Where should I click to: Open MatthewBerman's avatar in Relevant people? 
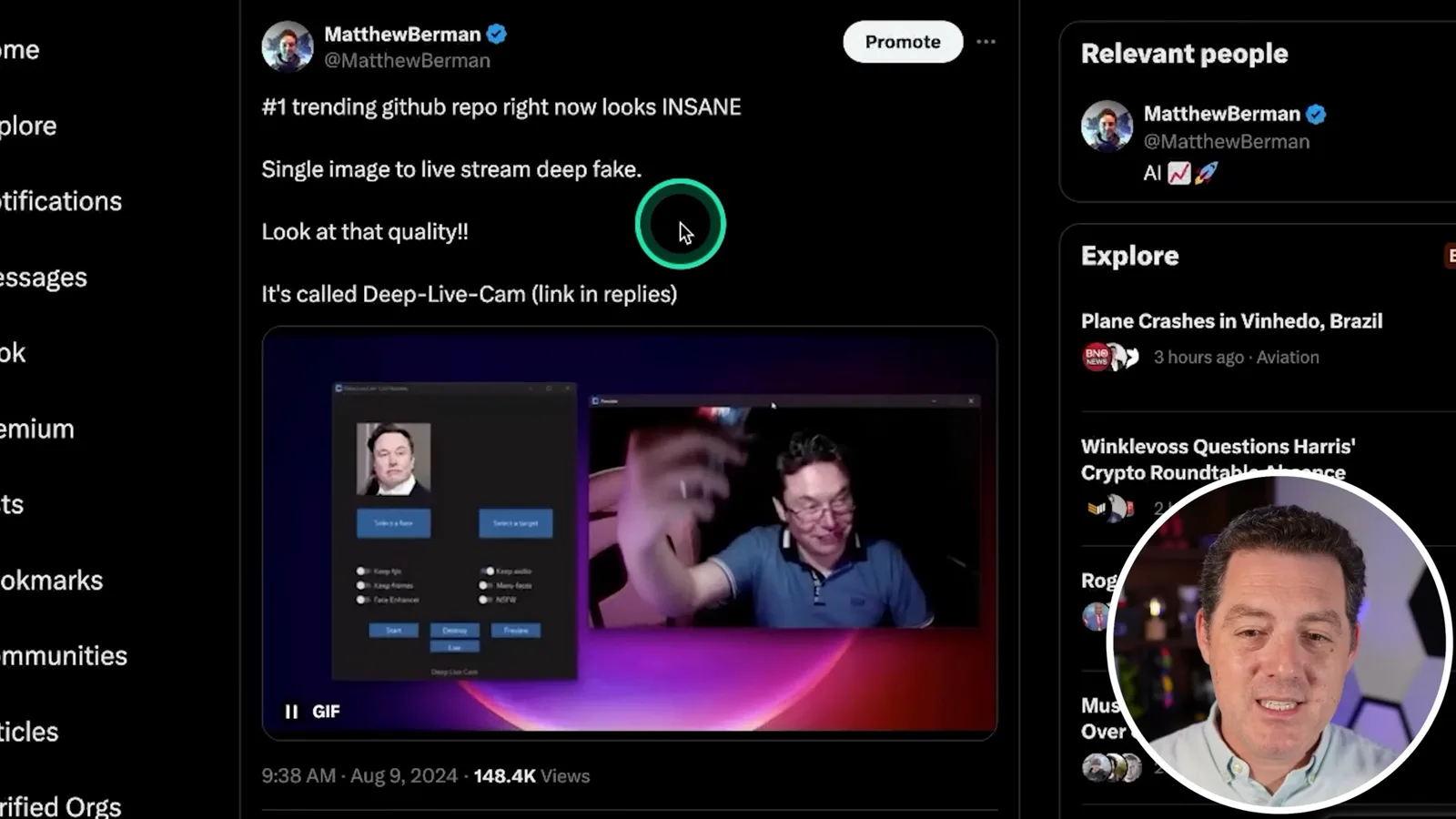pyautogui.click(x=1107, y=126)
